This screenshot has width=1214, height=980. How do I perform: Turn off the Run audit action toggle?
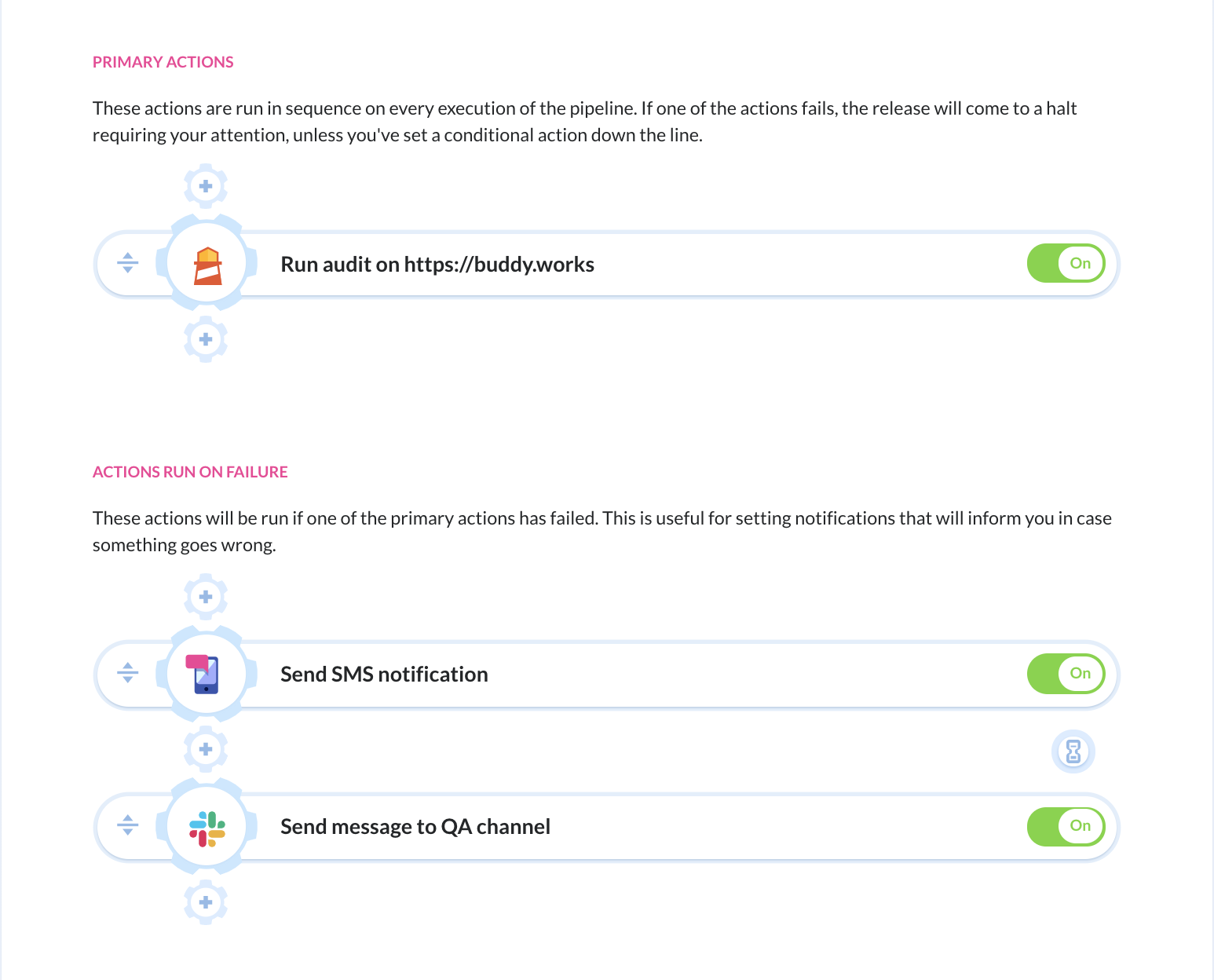point(1066,263)
